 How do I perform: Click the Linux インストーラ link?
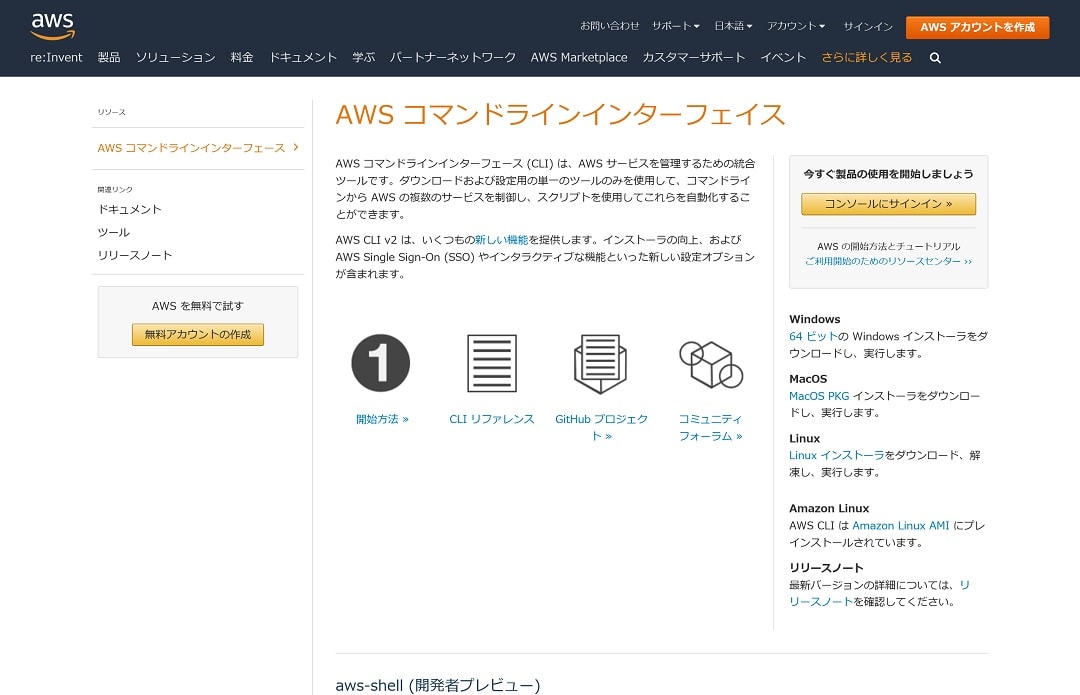point(836,455)
